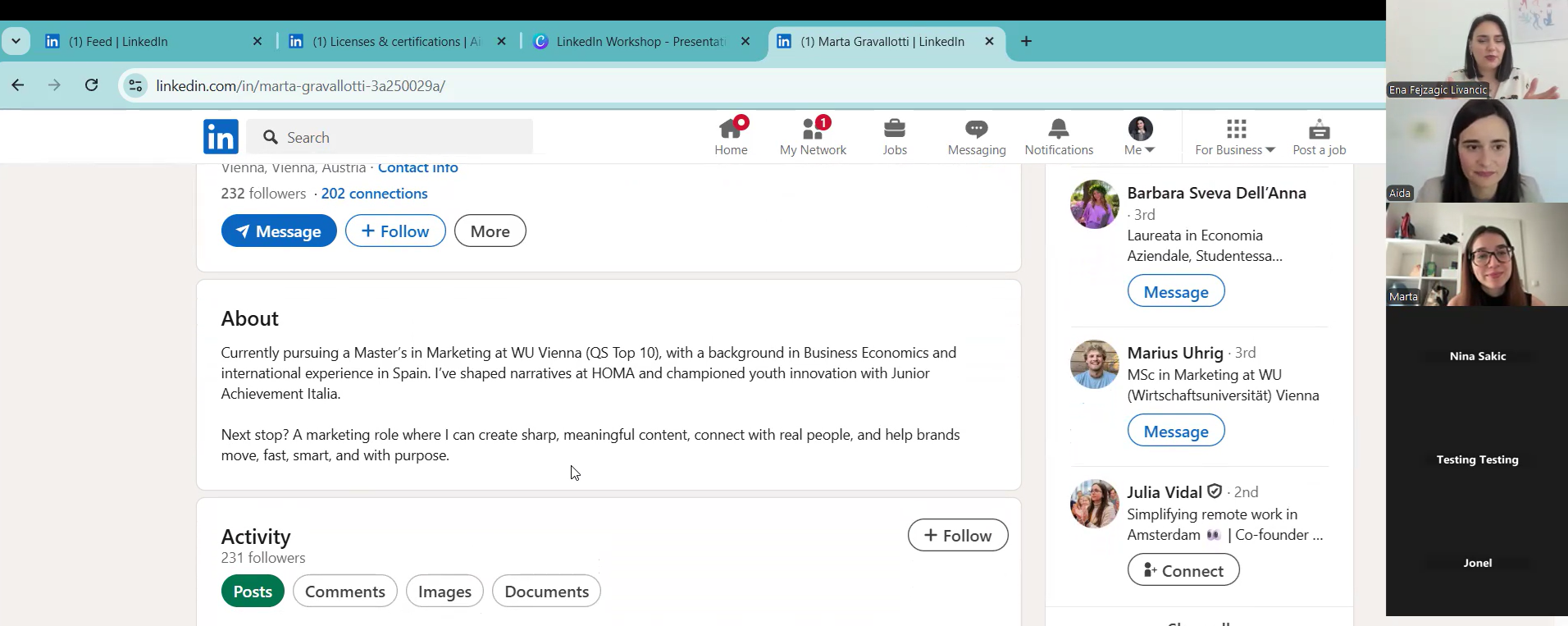Viewport: 1568px width, 626px height.
Task: Message Barbara Sveva Dell'Anna
Action: pos(1176,291)
